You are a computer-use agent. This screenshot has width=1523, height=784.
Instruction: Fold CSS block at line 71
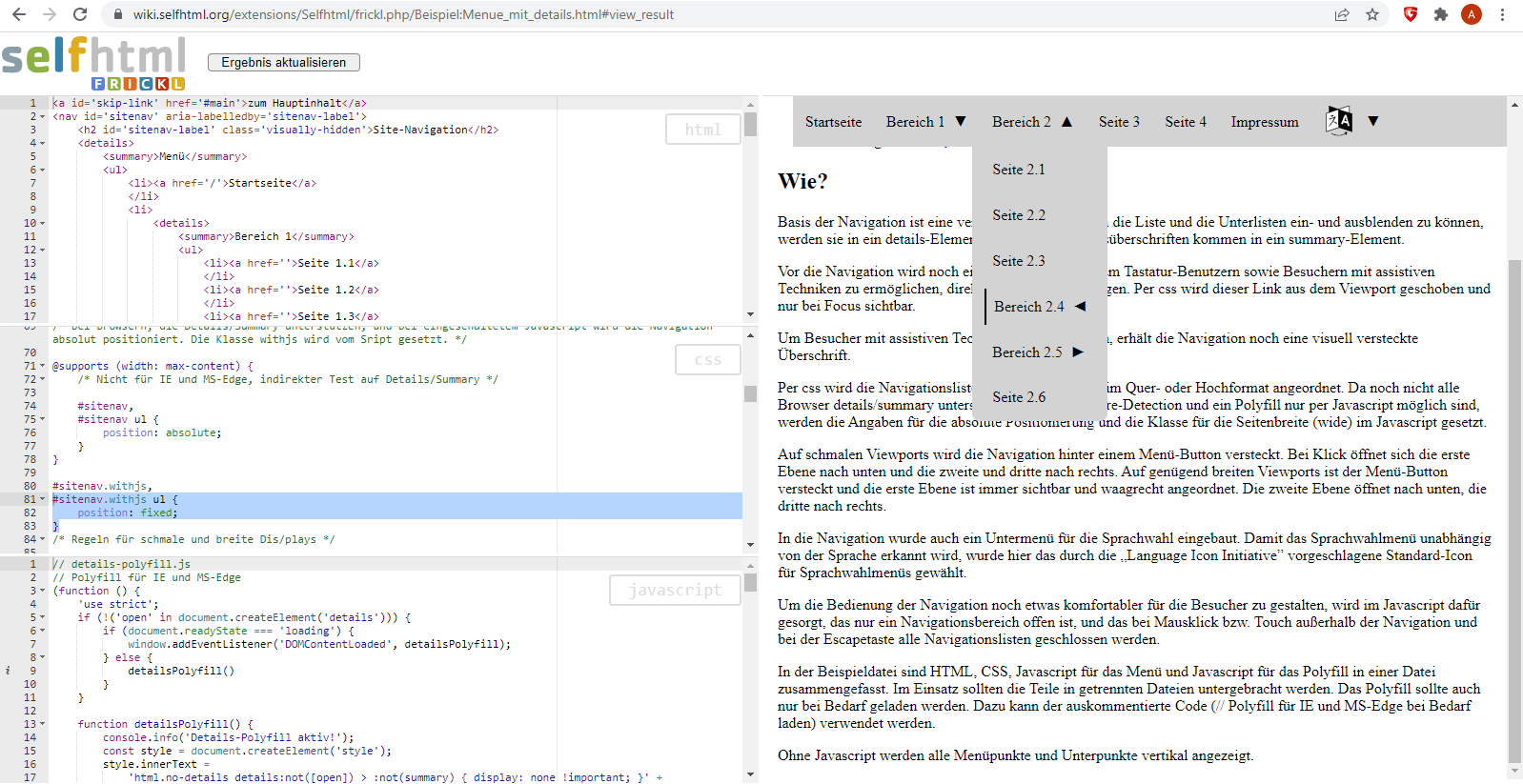(x=43, y=366)
